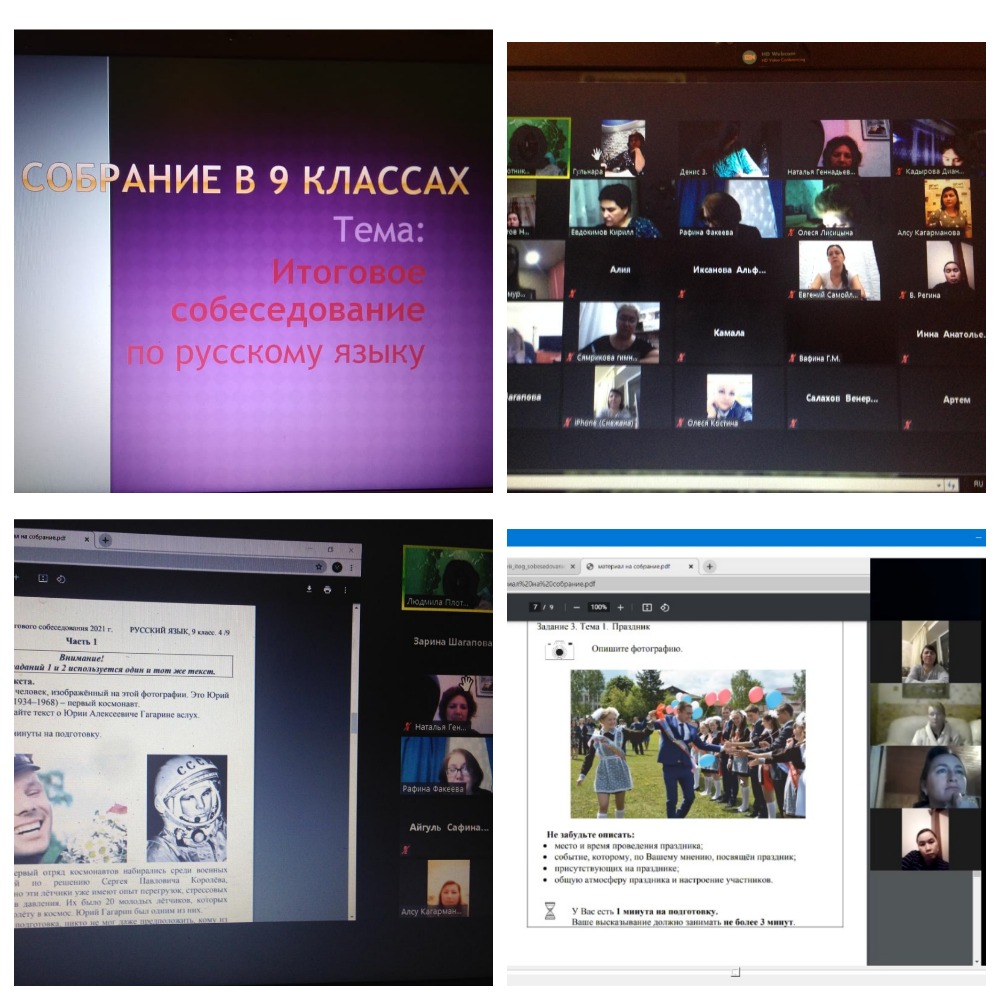This screenshot has height=1000, width=1000.
Task: Click the page number field showing 7
Action: pyautogui.click(x=535, y=607)
